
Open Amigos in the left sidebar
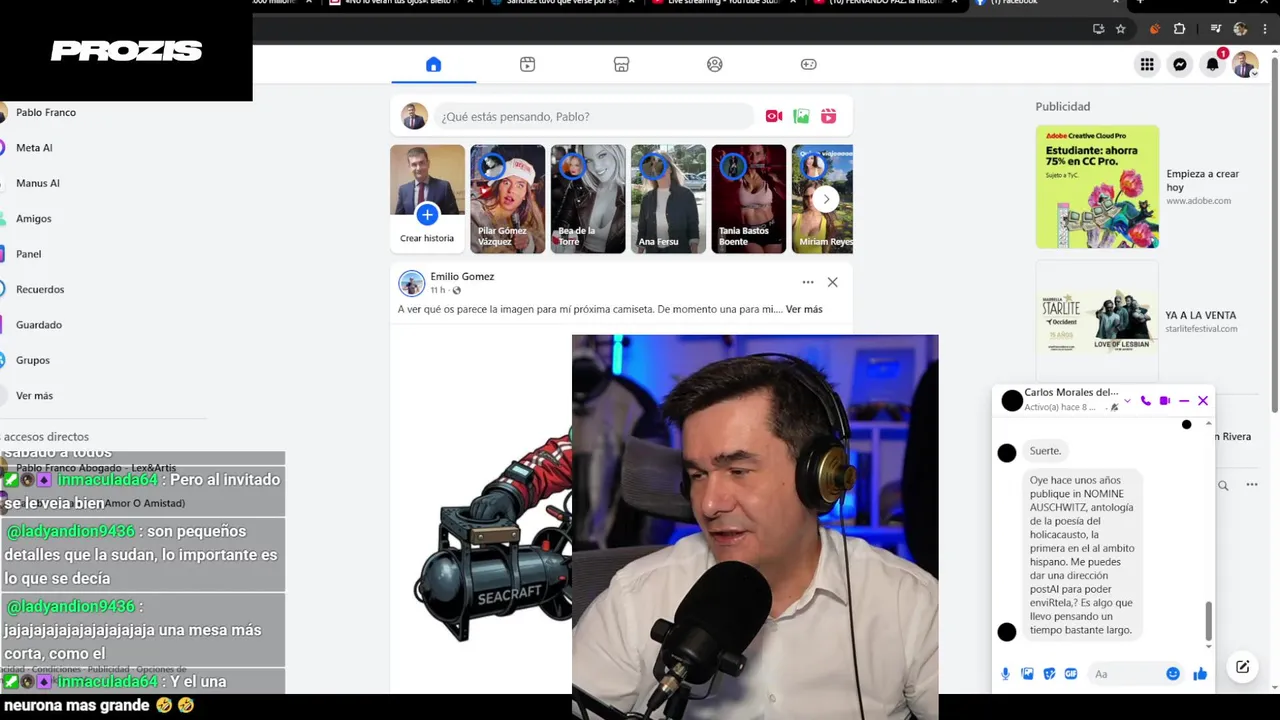(34, 219)
